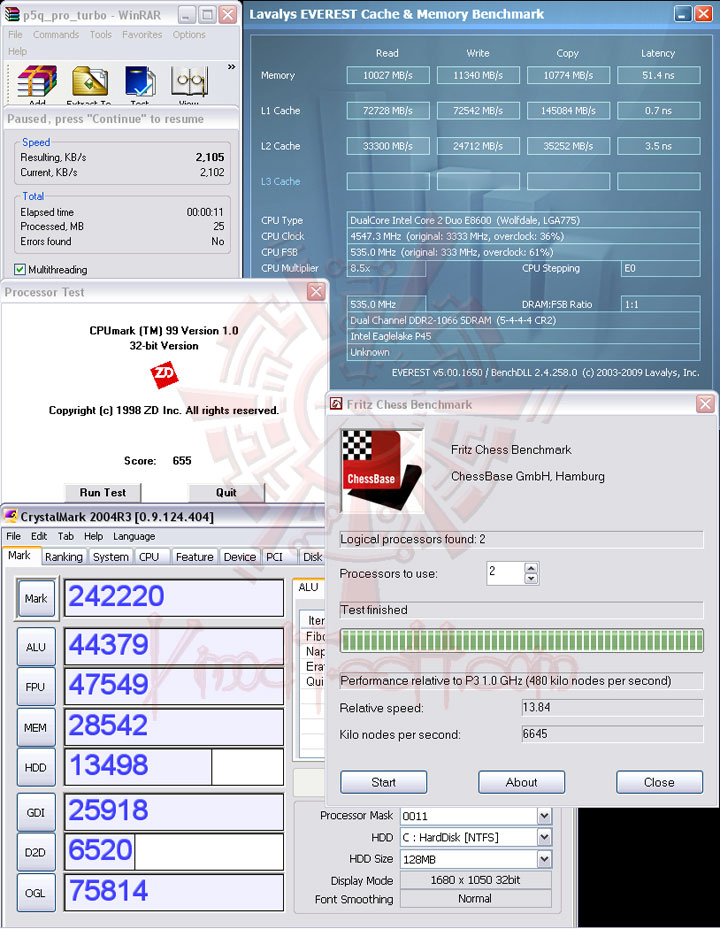Click the WinRAR Add toolbar icon
The width and height of the screenshot is (720, 929).
37,83
